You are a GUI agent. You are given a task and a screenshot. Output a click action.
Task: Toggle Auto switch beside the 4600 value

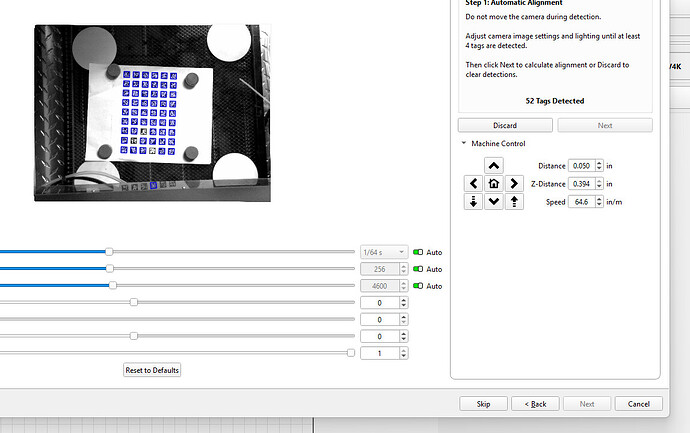(418, 286)
